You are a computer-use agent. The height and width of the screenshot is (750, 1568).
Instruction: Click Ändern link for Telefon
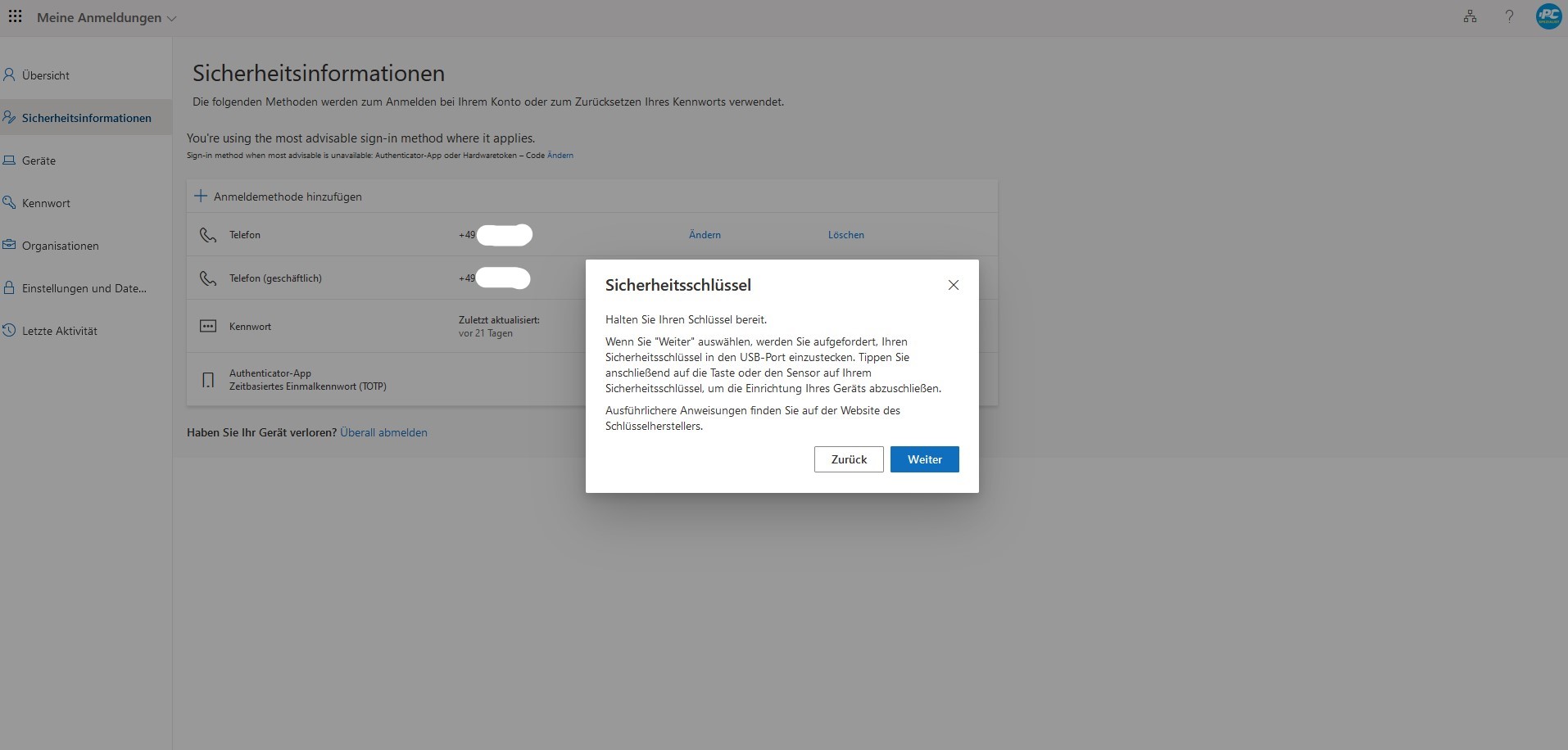[x=705, y=235]
